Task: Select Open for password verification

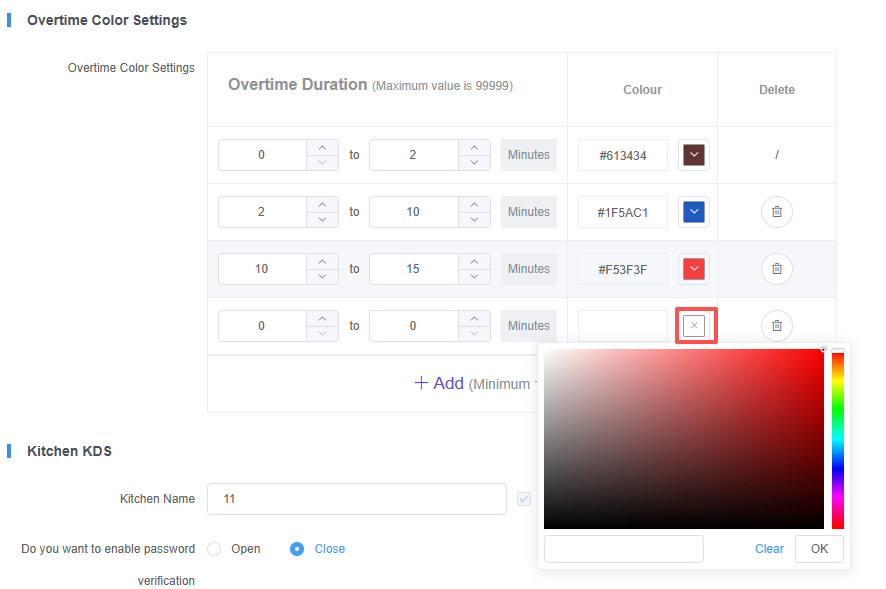Action: pyautogui.click(x=214, y=549)
